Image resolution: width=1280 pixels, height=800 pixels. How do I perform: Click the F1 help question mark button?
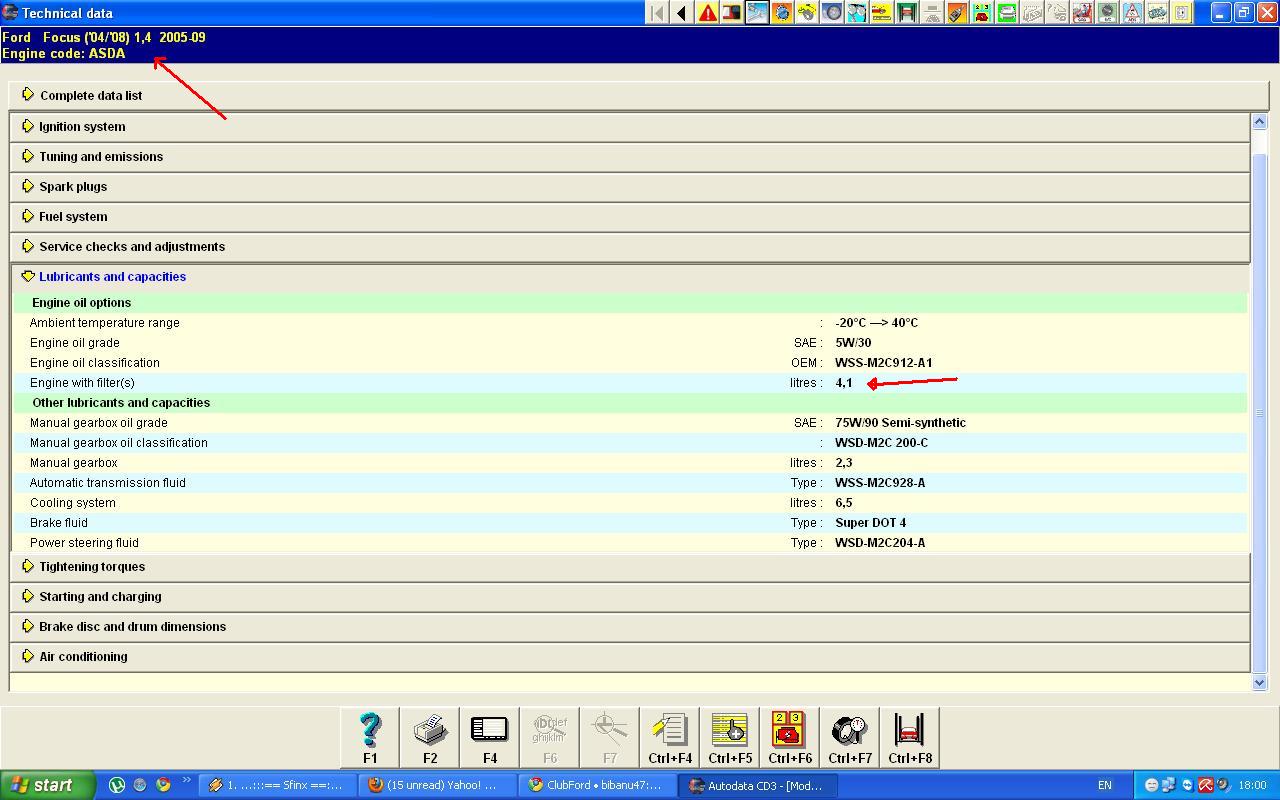coord(370,737)
